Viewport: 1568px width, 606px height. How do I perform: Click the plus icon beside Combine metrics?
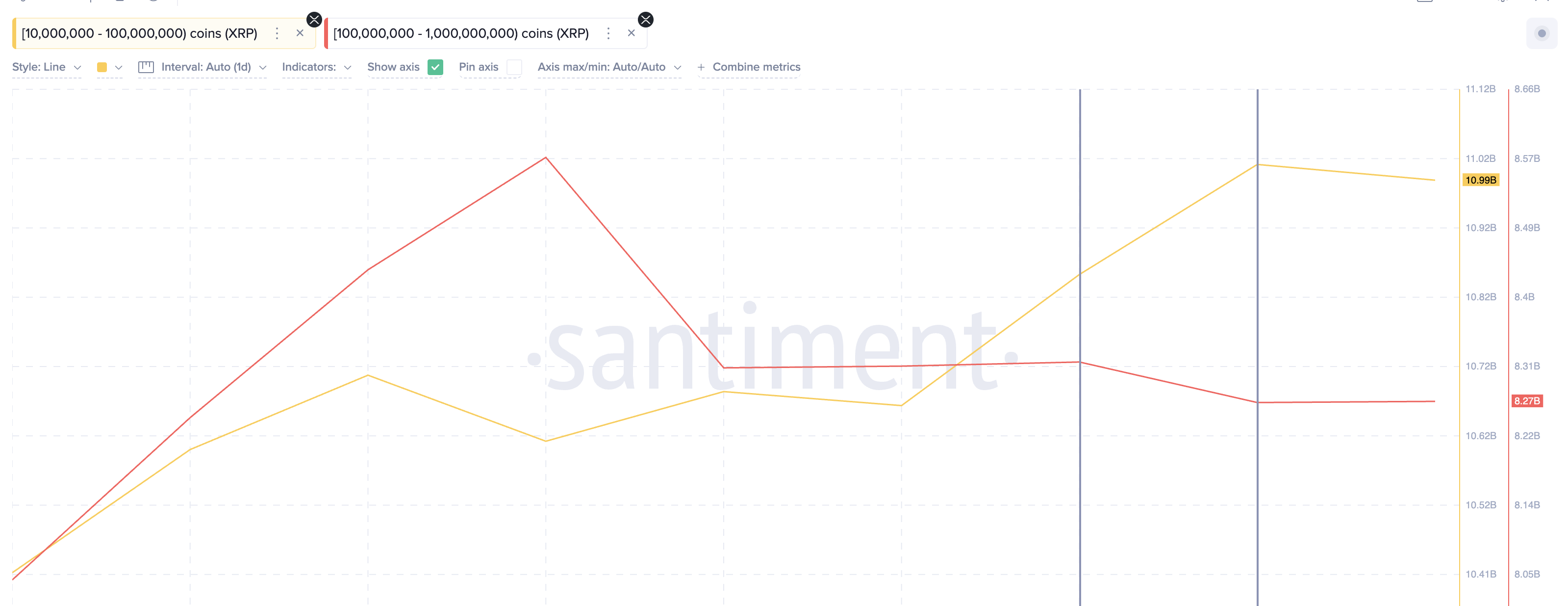point(701,67)
